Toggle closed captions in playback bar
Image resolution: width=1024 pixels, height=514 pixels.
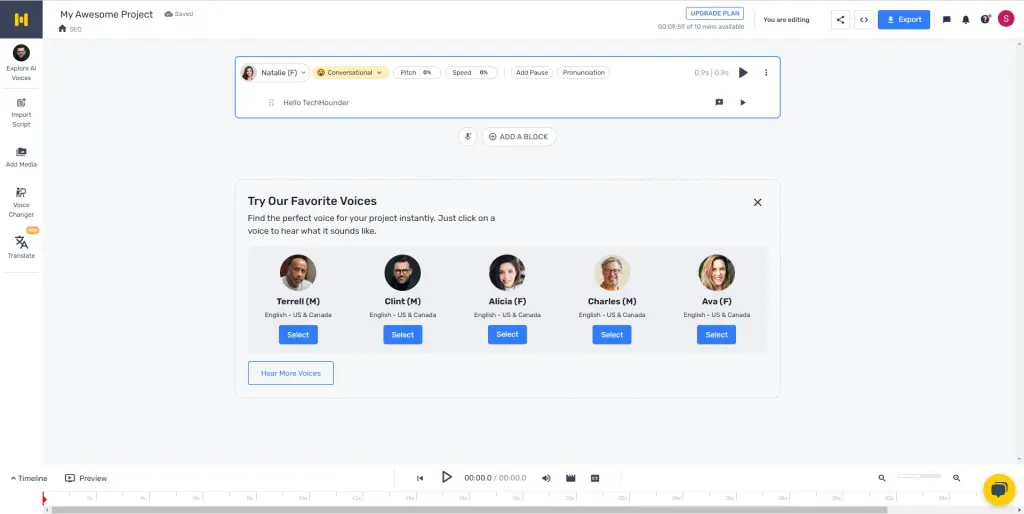point(594,478)
